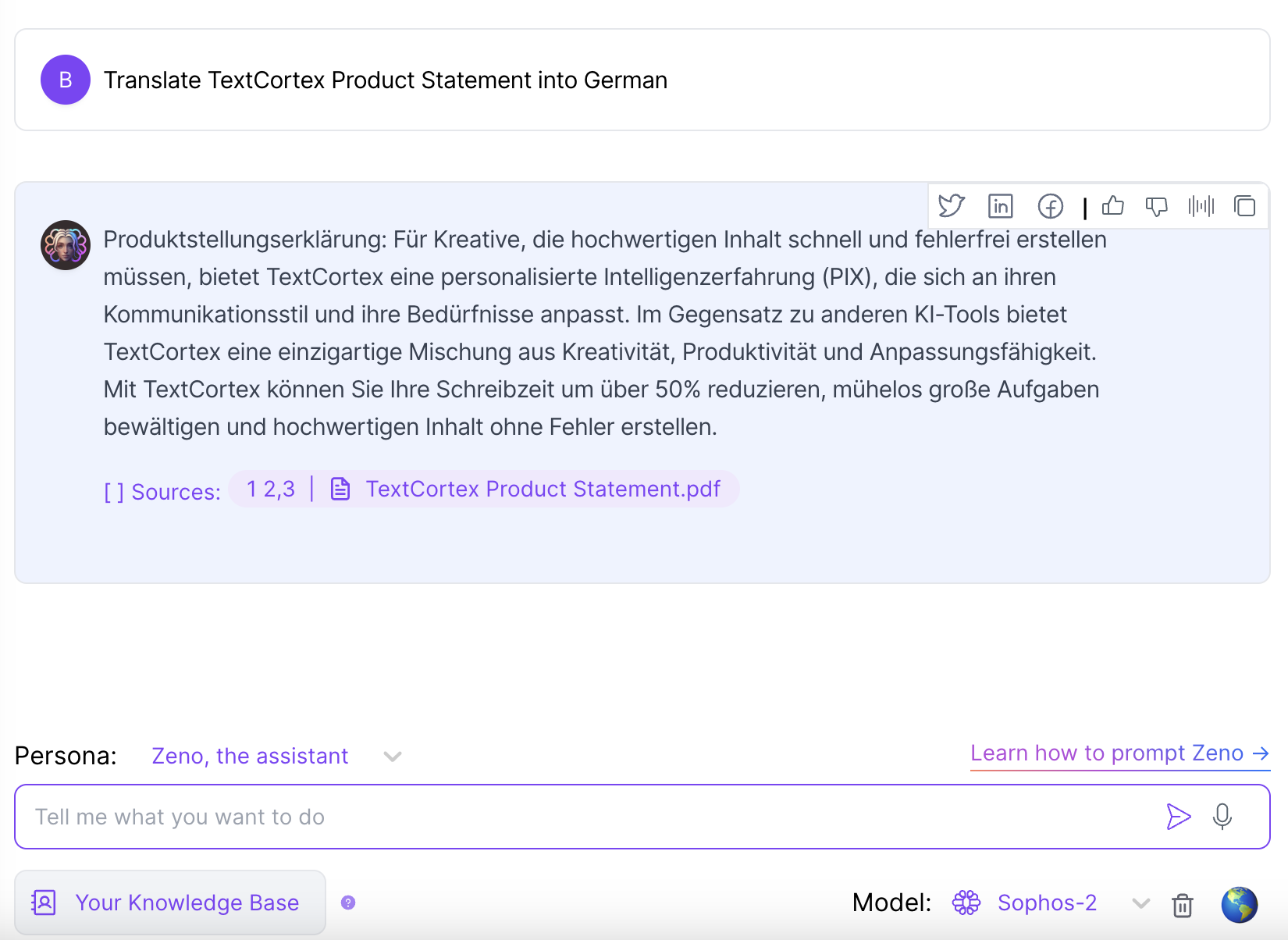This screenshot has height=940, width=1288.
Task: Share the response on Facebook
Action: [x=1051, y=206]
